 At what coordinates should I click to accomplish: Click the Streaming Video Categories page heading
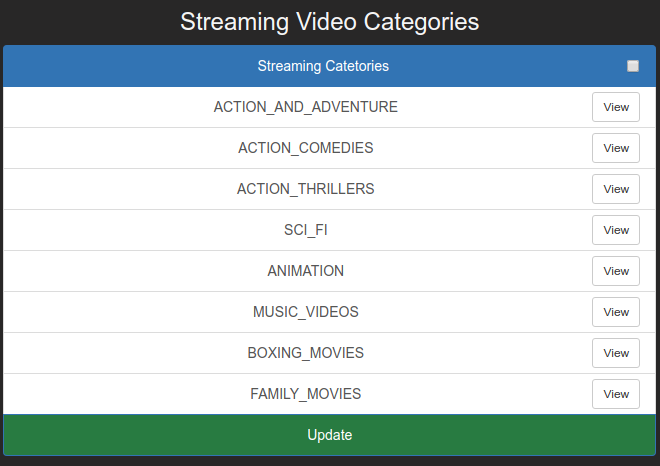[x=330, y=22]
